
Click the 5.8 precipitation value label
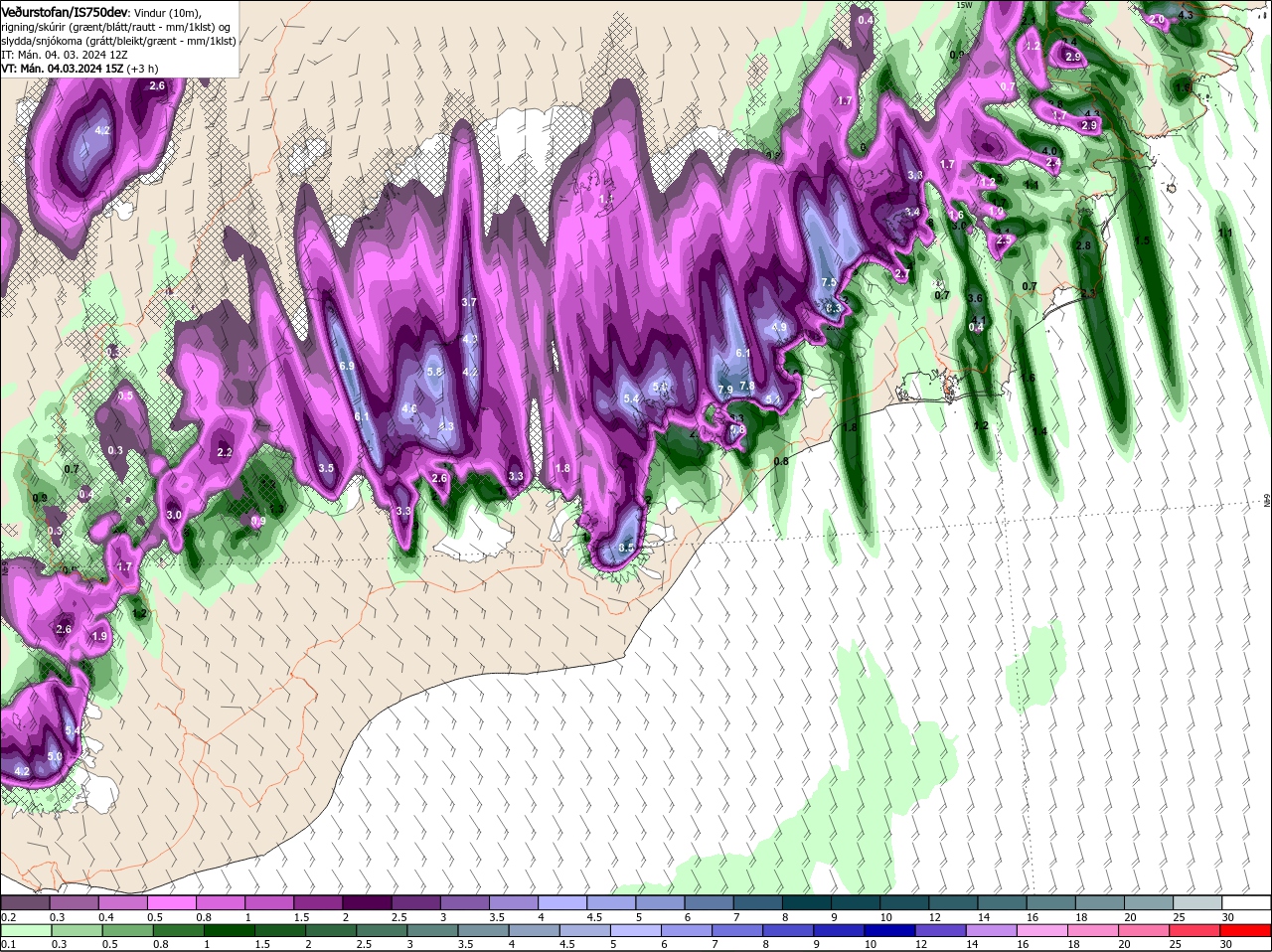point(434,372)
